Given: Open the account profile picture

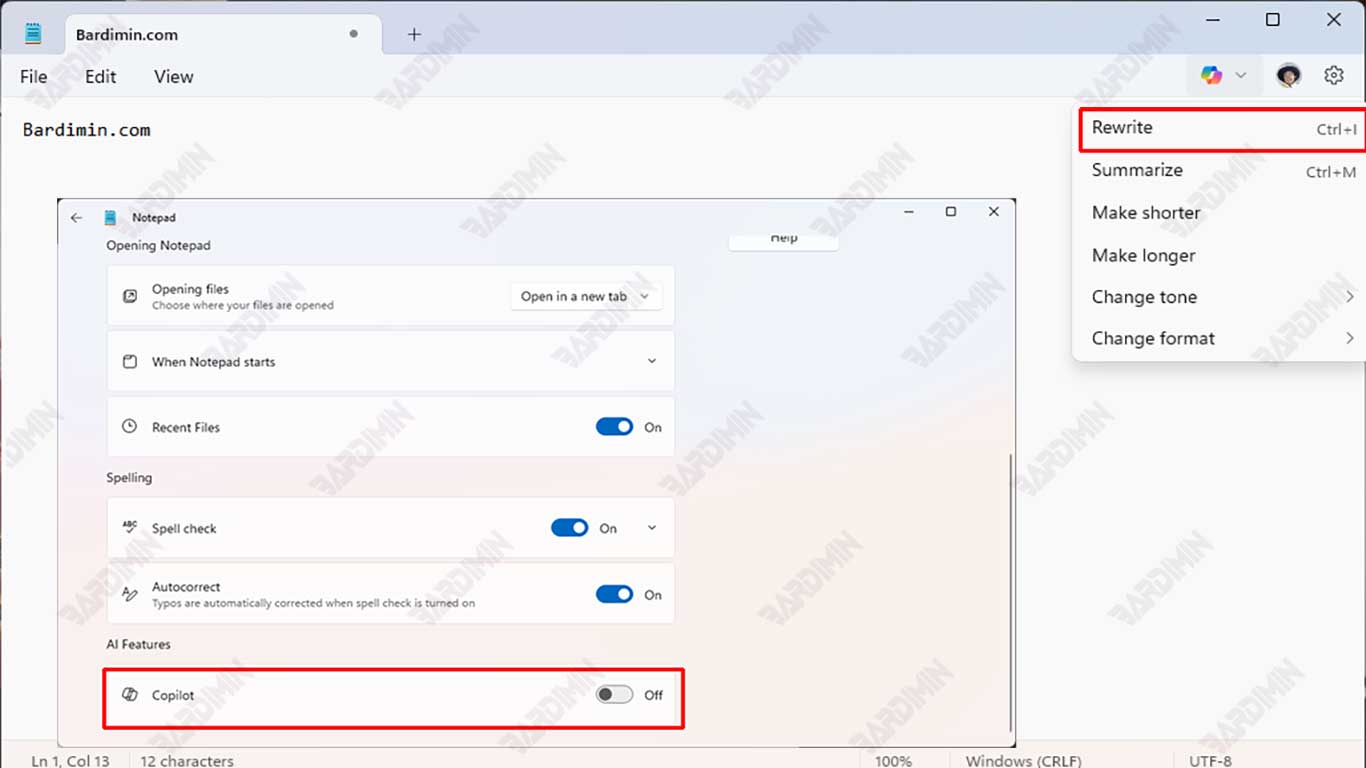Looking at the screenshot, I should (1288, 75).
